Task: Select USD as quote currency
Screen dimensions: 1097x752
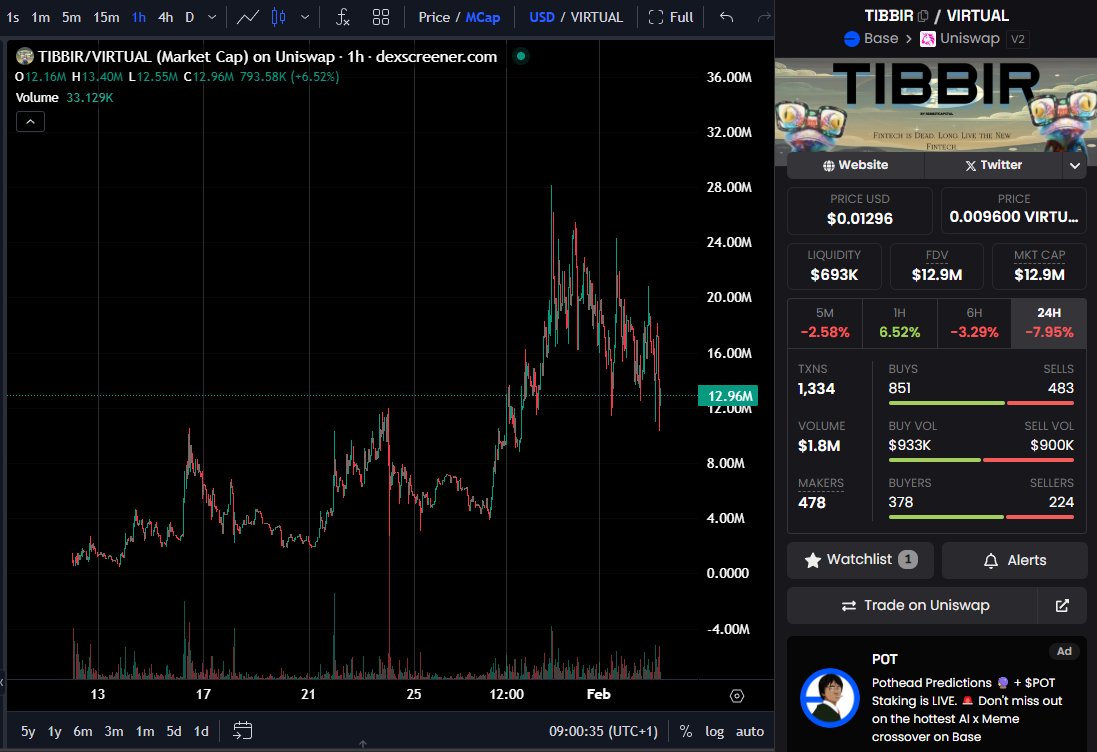Action: (542, 17)
